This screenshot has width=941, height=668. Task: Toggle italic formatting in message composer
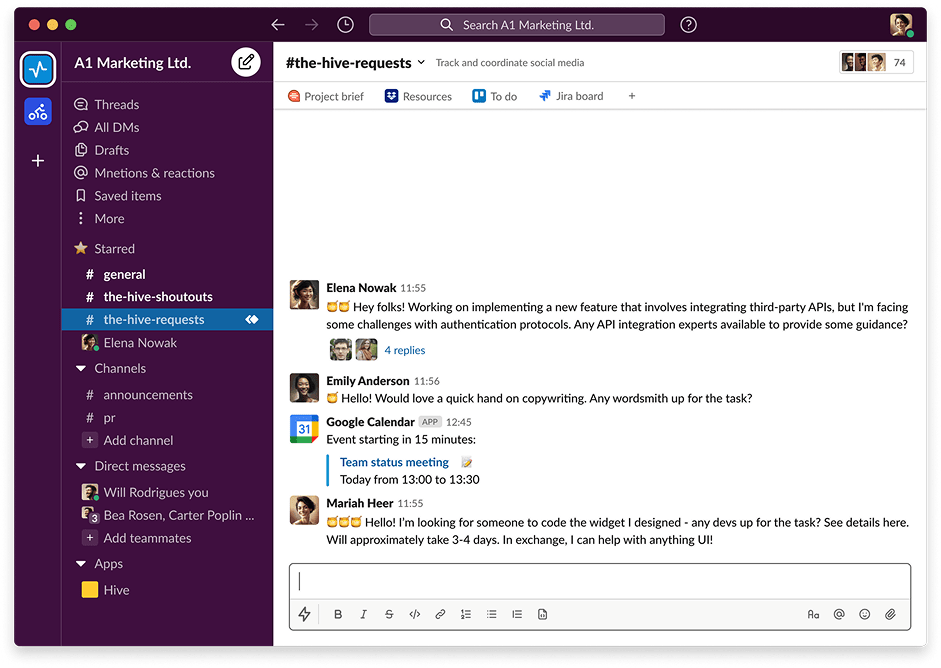point(363,614)
